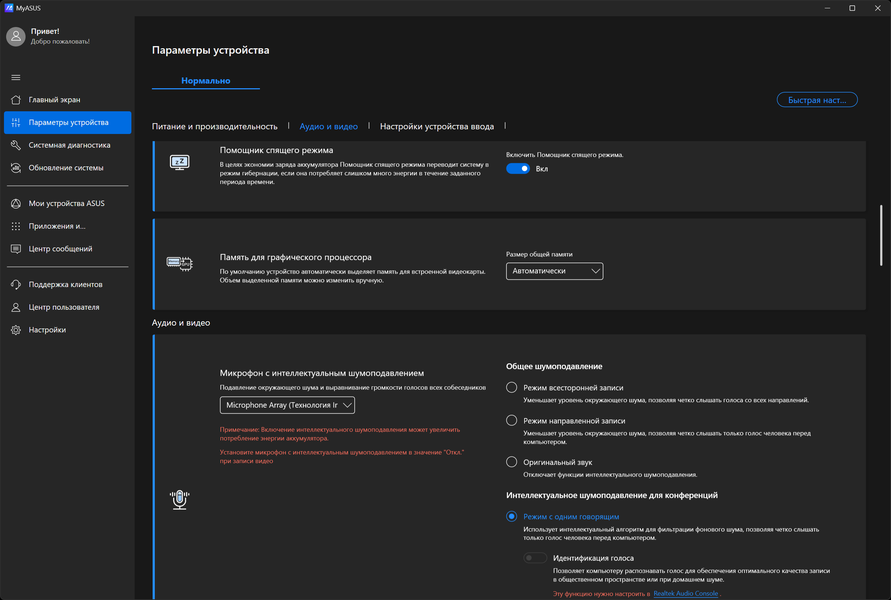Open Поддержка клиентов headset icon
Screen dimensions: 891x600
[x=16, y=284]
